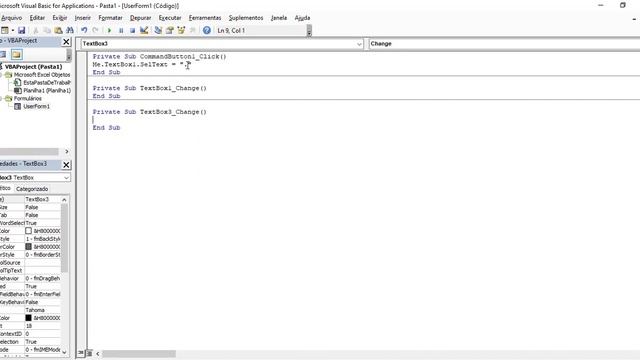Switch to the Categorizado properties tab
The height and width of the screenshot is (360, 640).
click(32, 189)
